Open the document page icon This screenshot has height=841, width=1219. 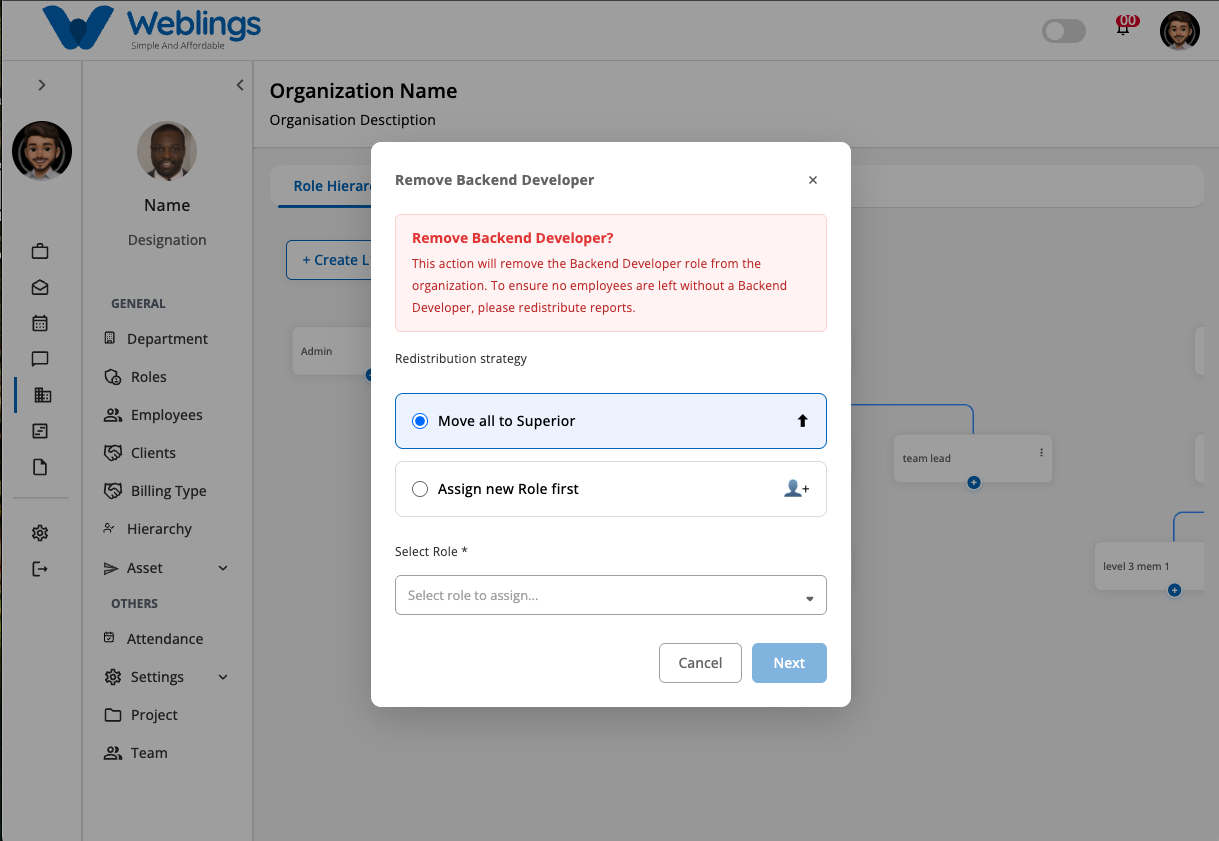pos(40,467)
